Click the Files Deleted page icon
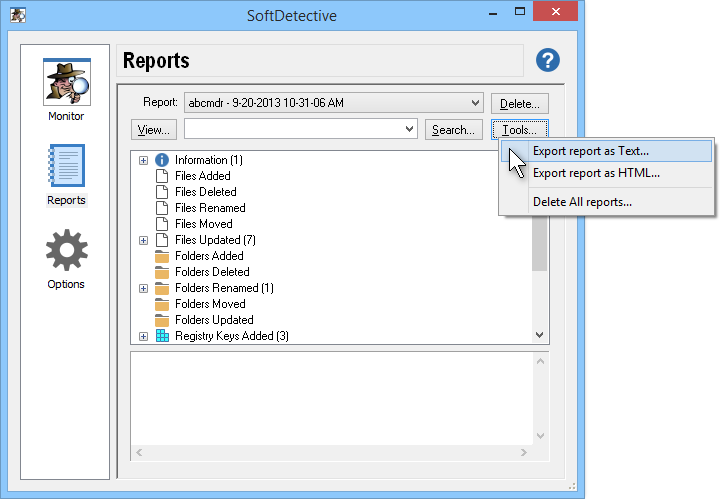Image resolution: width=720 pixels, height=499 pixels. 162,192
